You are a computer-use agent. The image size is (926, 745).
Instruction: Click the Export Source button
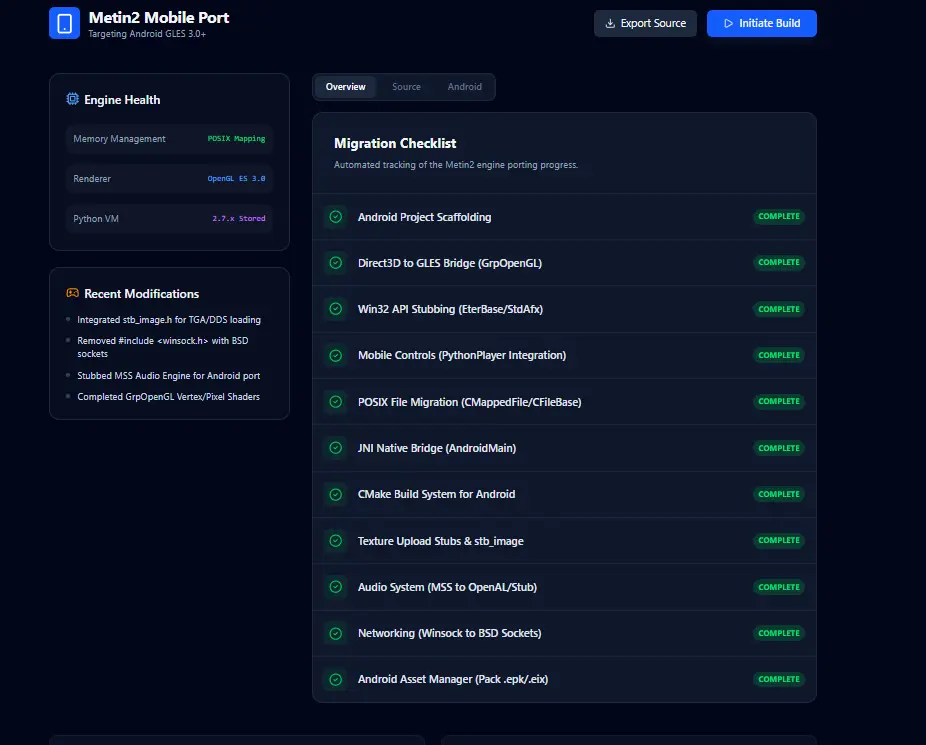tap(645, 24)
